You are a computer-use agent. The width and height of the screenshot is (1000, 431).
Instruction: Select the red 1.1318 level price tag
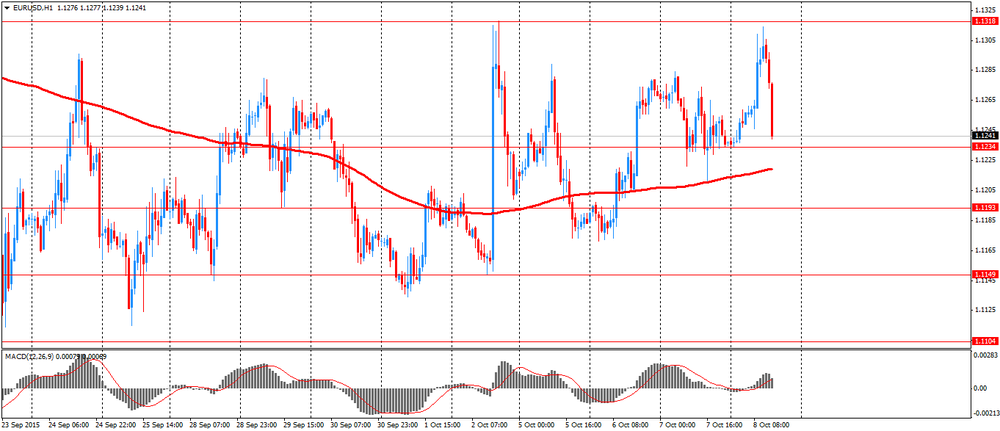point(984,21)
